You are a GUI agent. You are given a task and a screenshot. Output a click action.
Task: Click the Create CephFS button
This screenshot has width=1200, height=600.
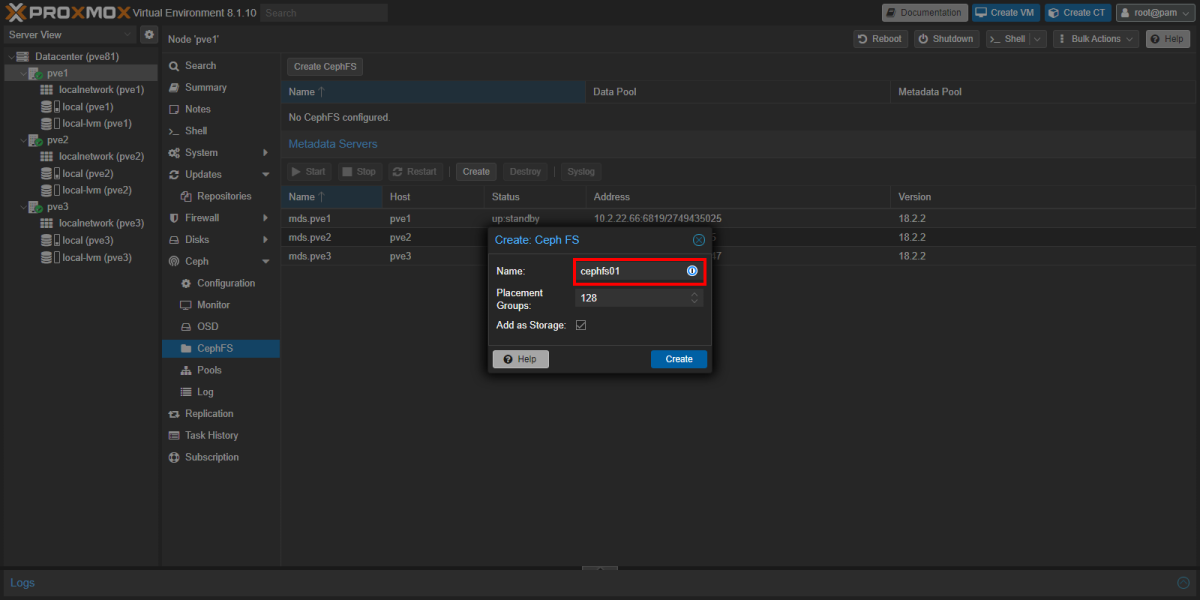coord(325,67)
